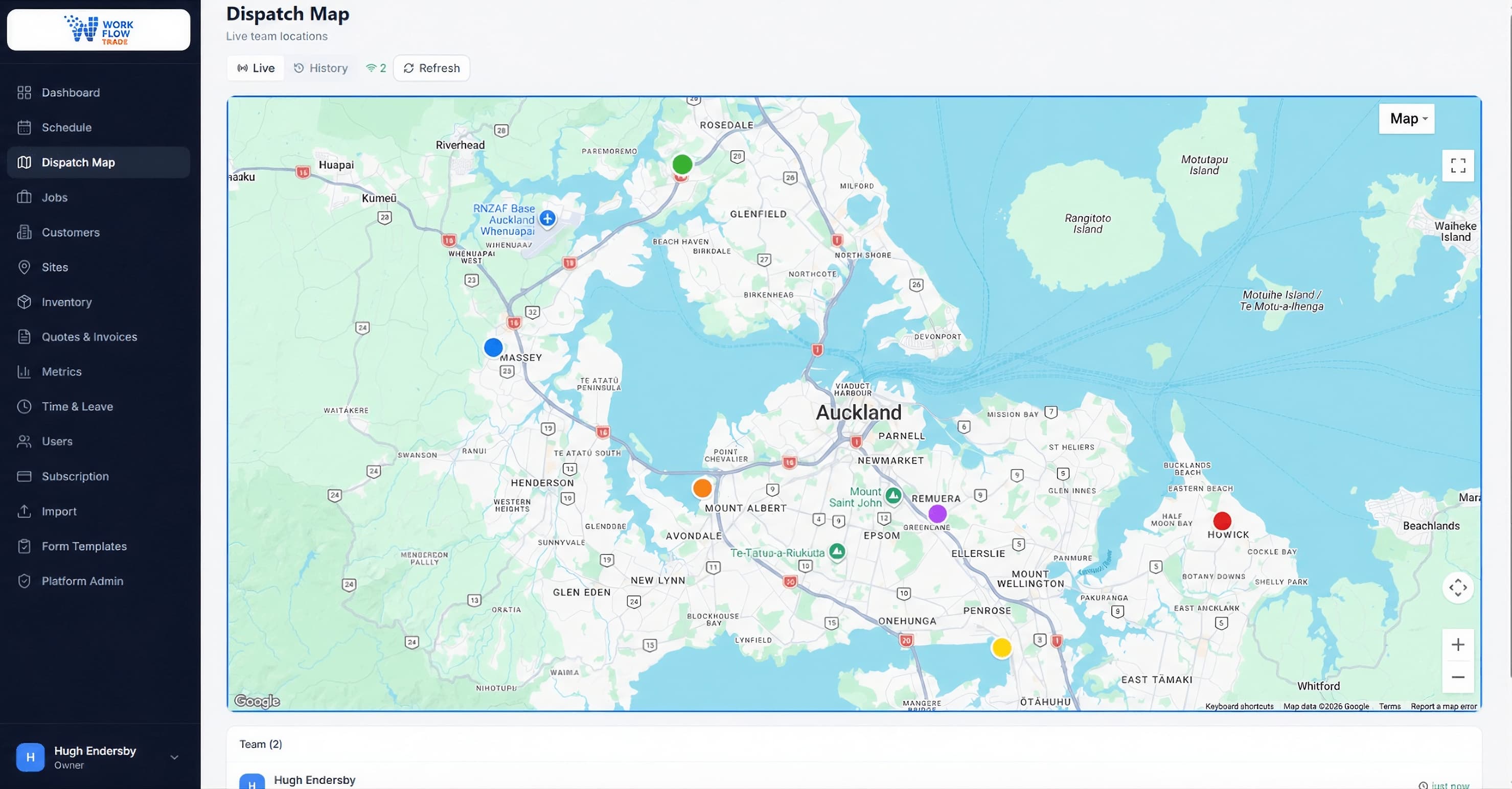
Task: Click the Platform Admin shield icon
Action: [x=24, y=581]
